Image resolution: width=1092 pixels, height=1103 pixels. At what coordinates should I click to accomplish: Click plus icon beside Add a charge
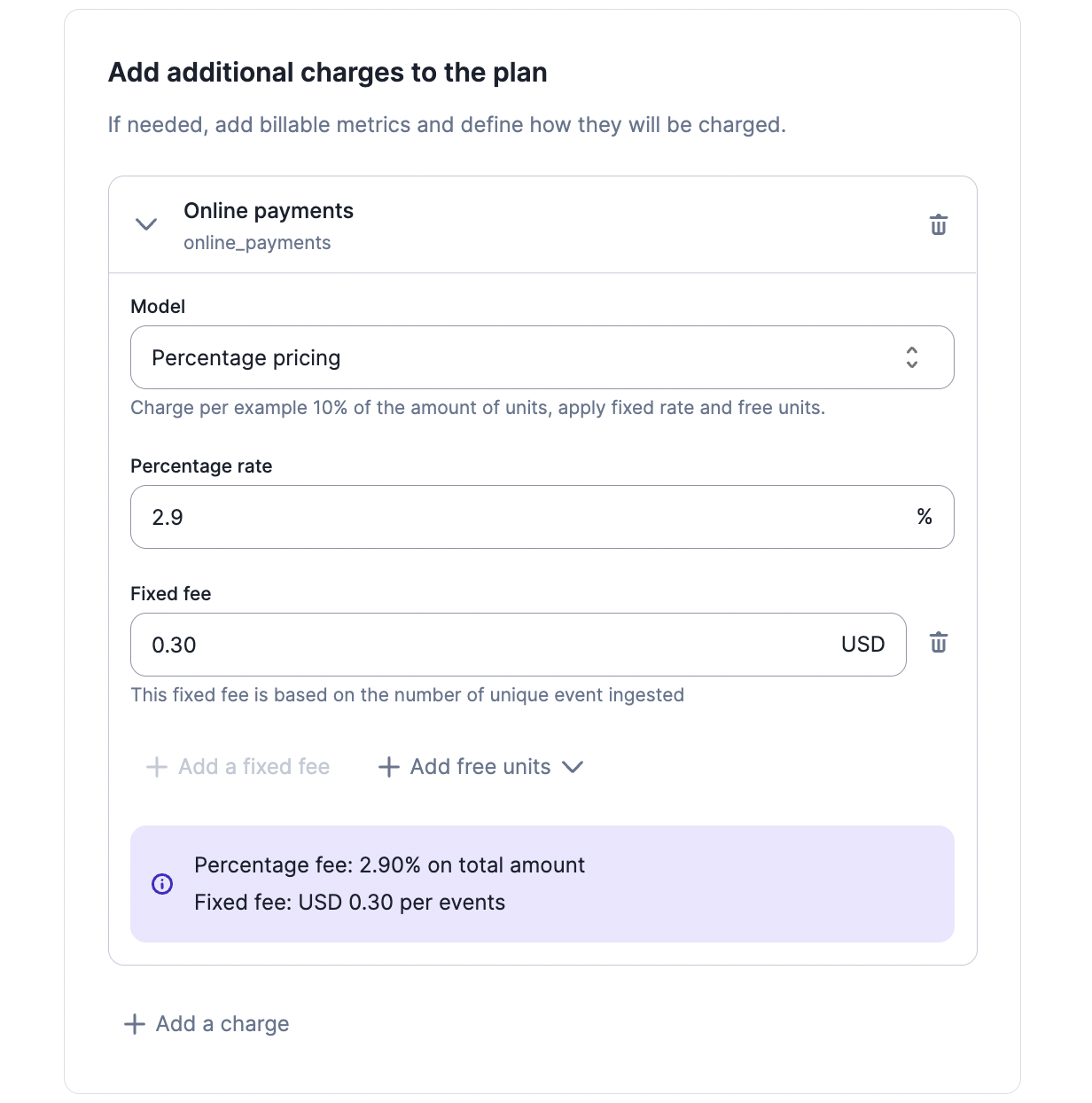[135, 1024]
